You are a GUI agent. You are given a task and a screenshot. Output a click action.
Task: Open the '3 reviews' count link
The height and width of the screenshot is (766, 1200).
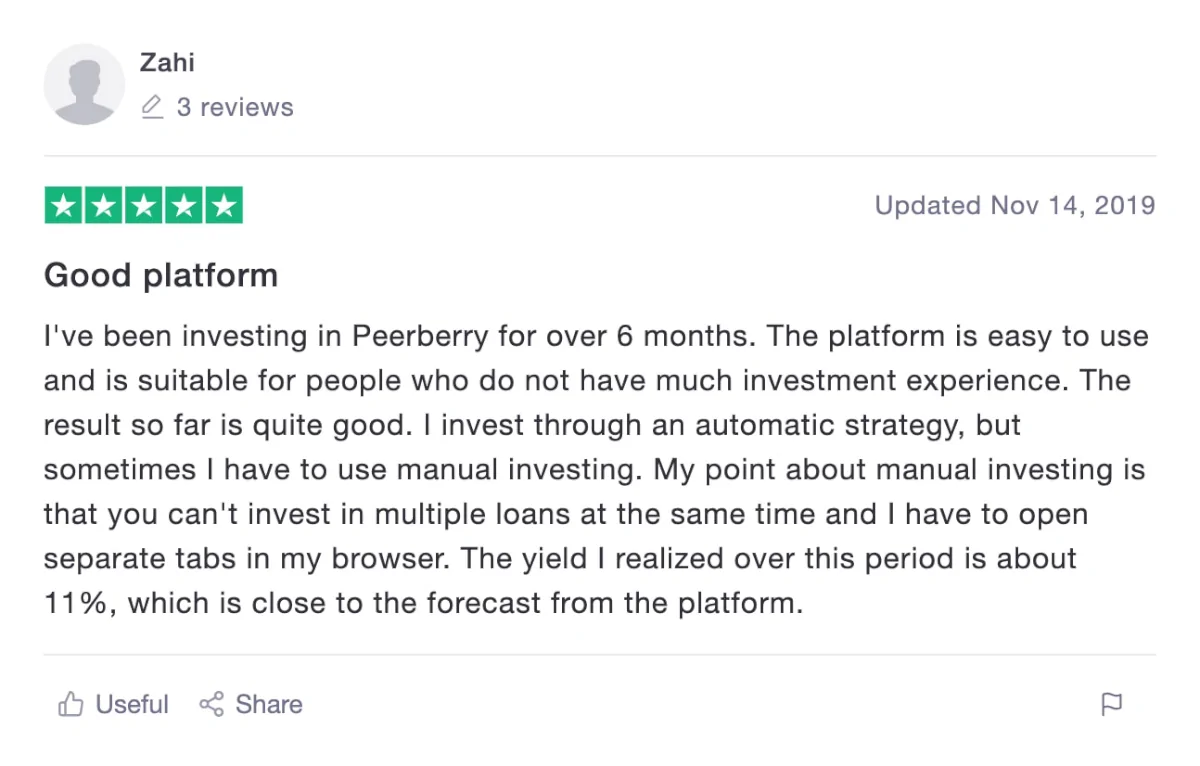[235, 107]
